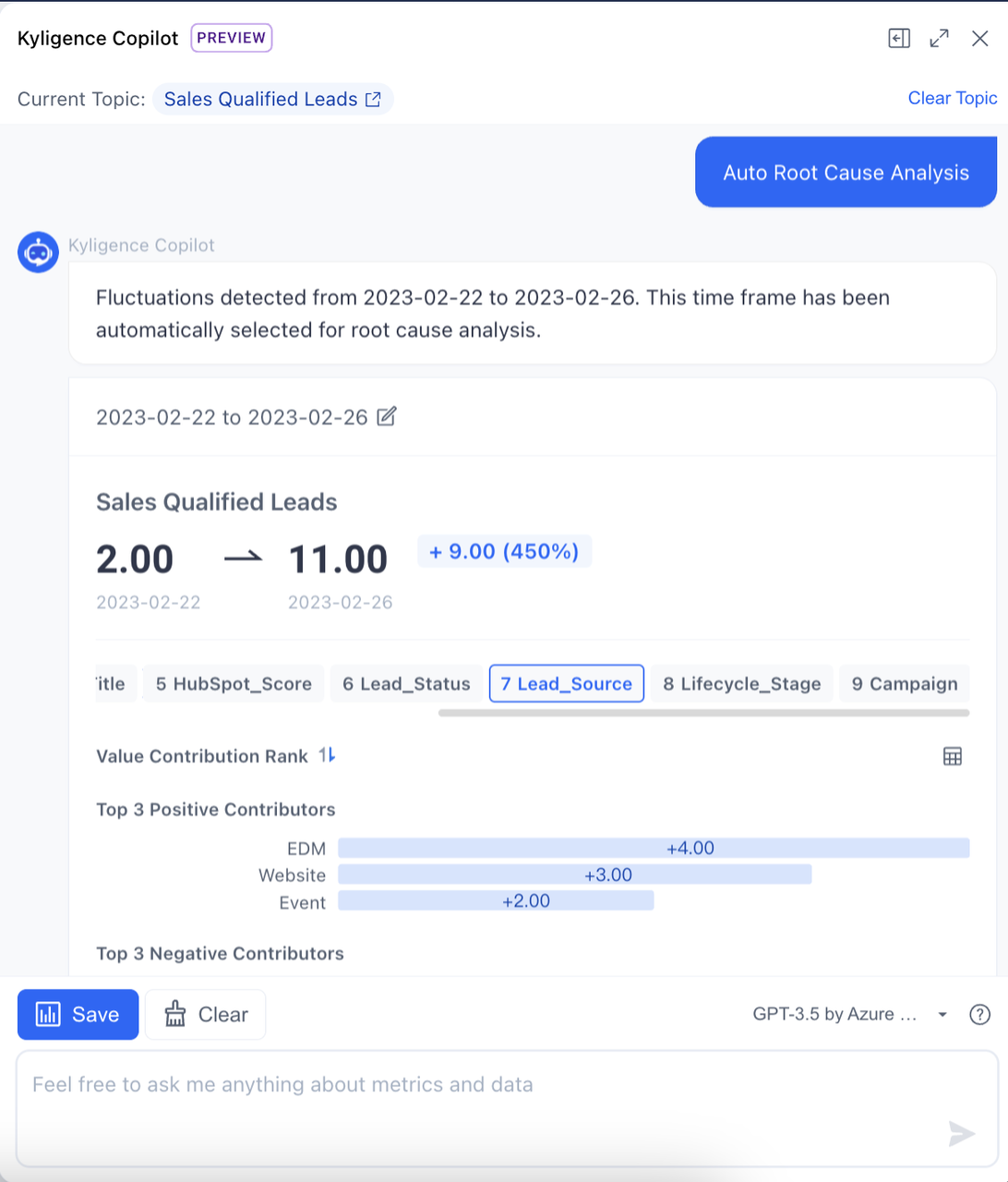
Task: Save the root cause analysis result
Action: (x=78, y=1014)
